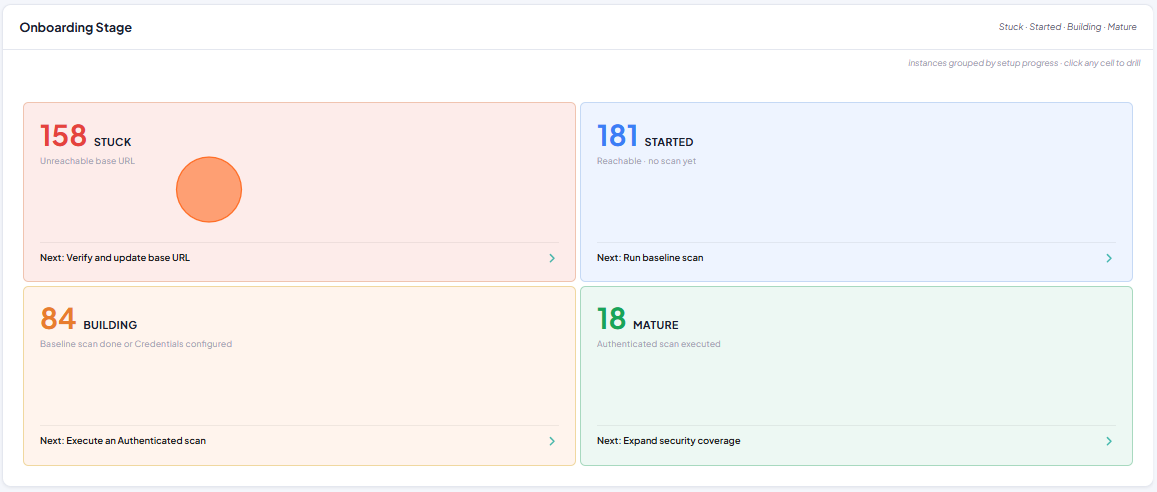Screen dimensions: 1157x492
Task: Click the 18 Mature count
Action: (x=612, y=319)
